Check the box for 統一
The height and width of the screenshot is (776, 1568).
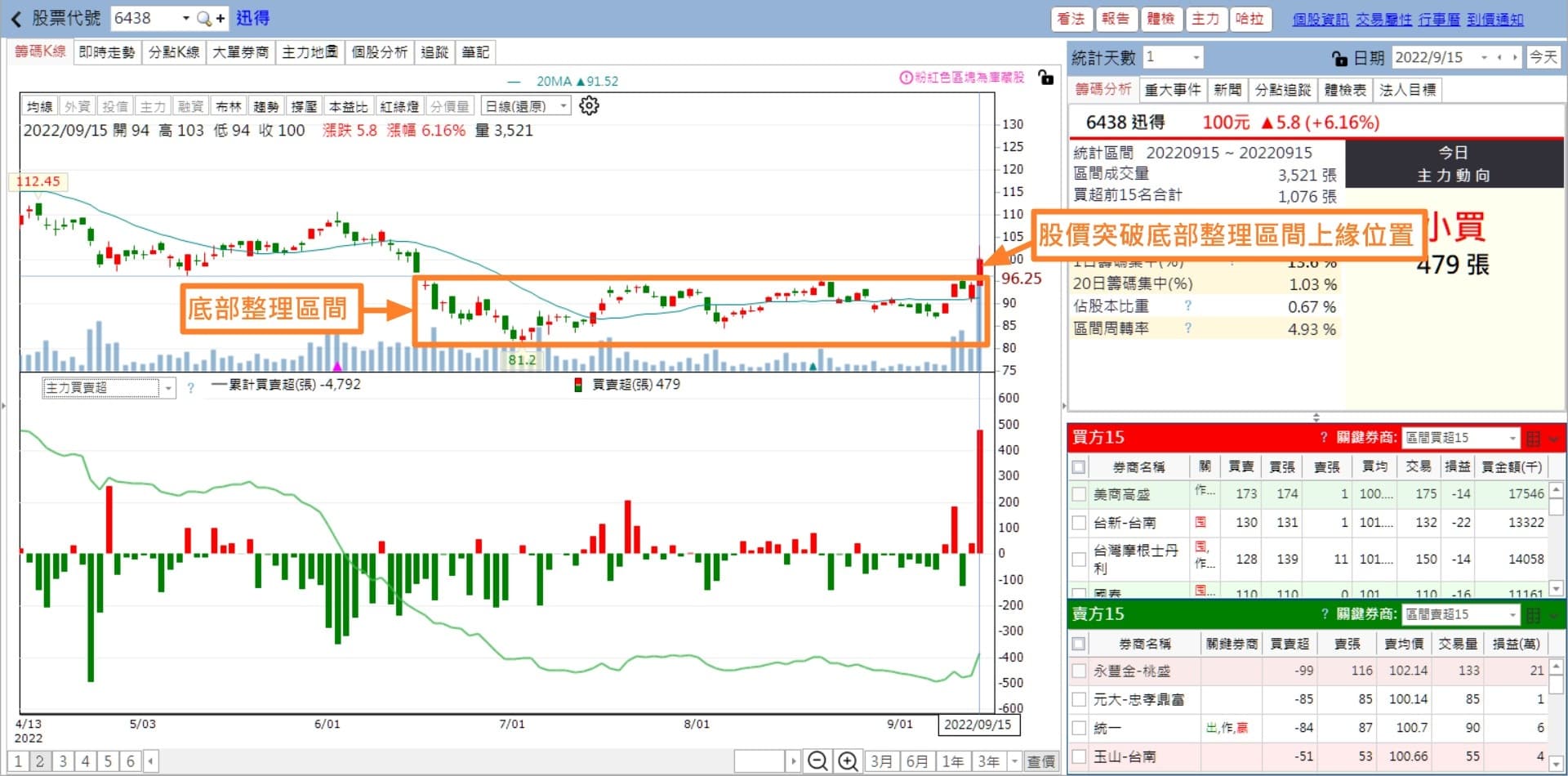point(1079,728)
